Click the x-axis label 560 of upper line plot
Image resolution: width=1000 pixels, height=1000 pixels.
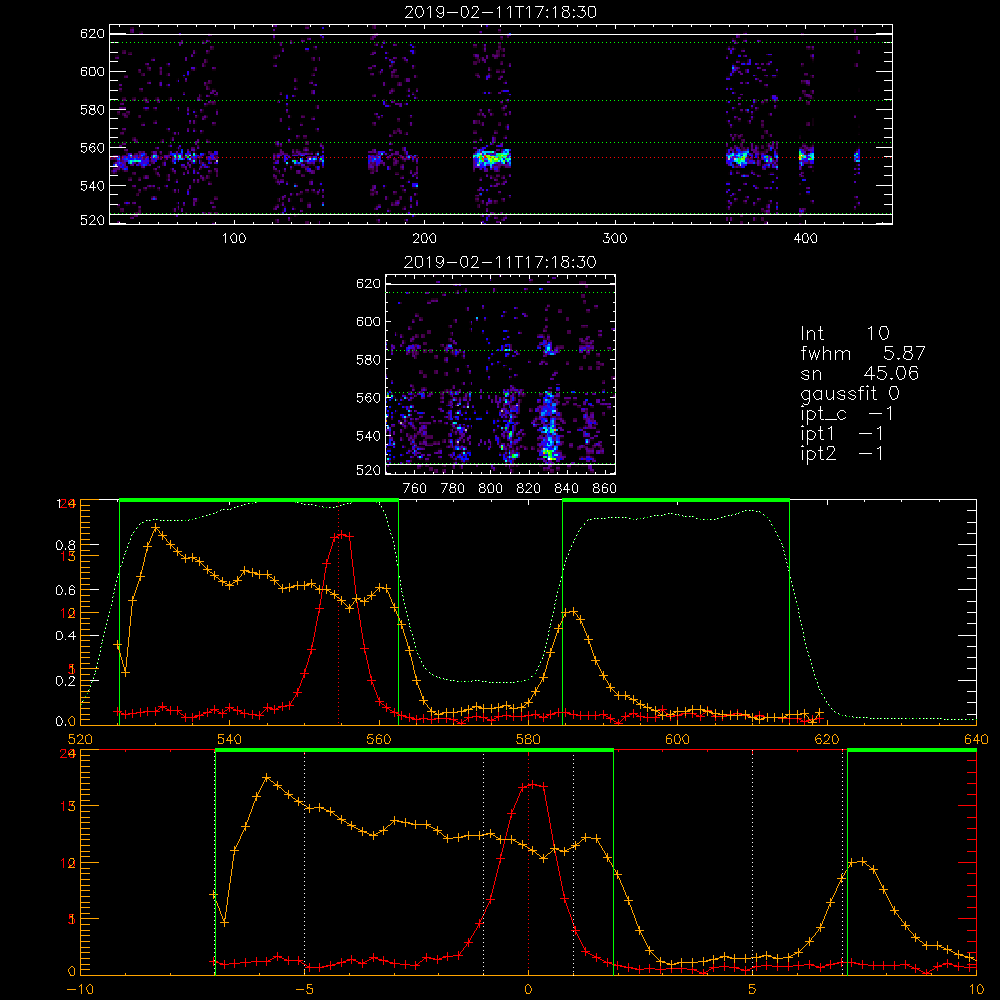pos(379,740)
